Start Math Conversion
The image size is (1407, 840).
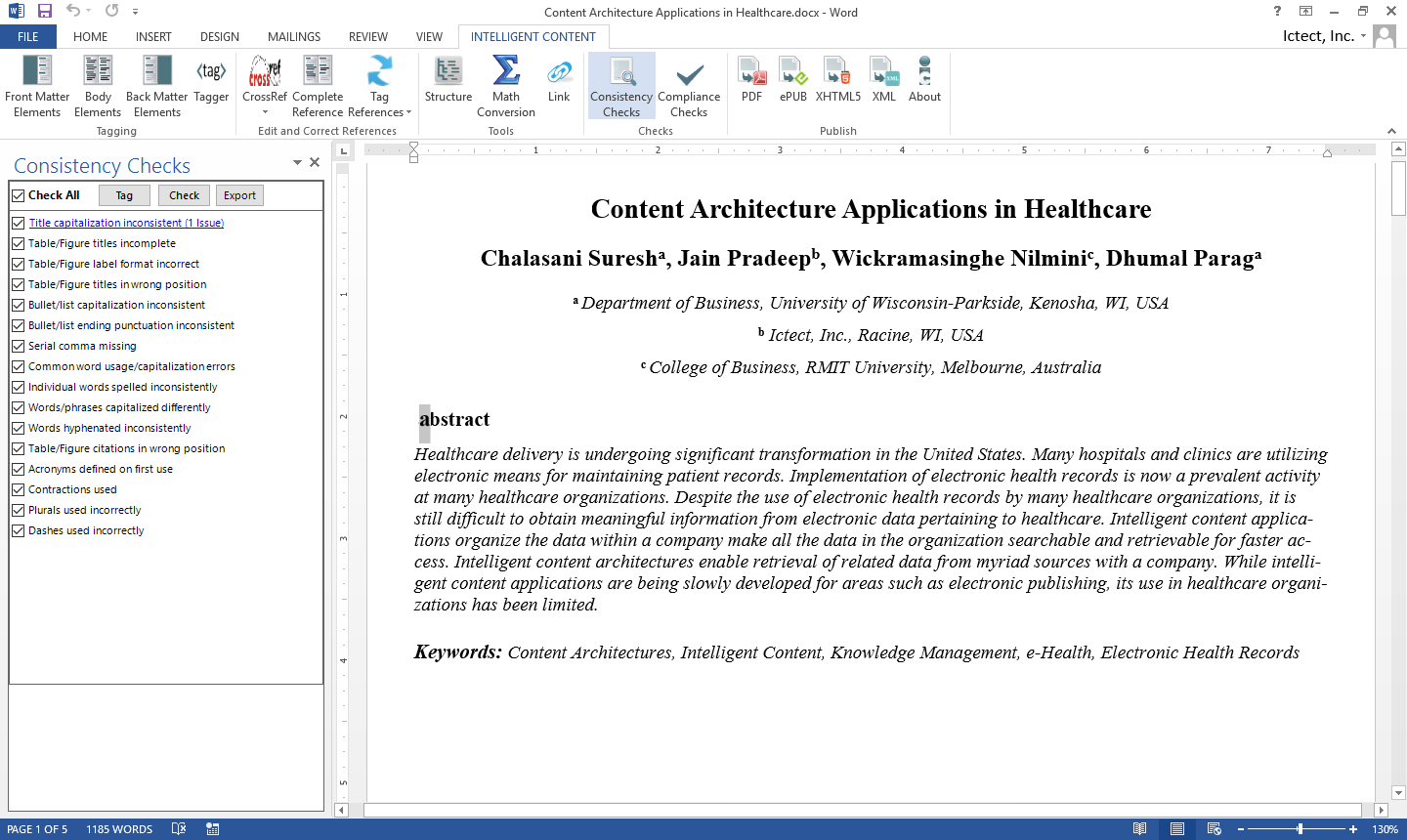coord(506,86)
